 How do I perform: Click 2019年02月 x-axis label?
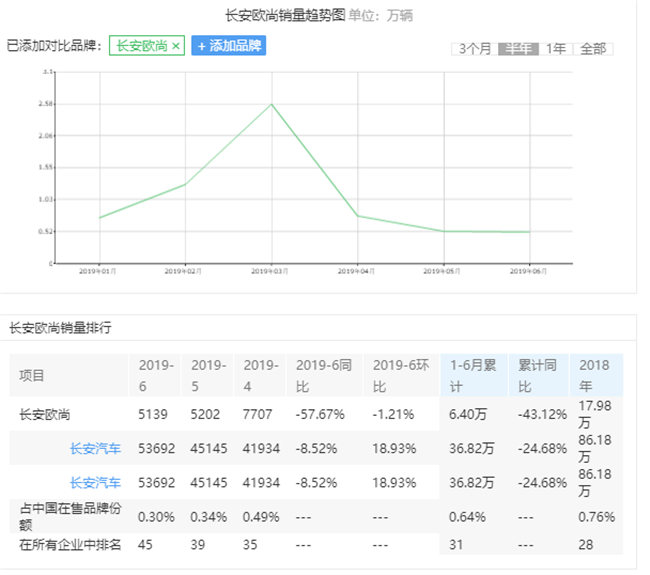tap(183, 271)
